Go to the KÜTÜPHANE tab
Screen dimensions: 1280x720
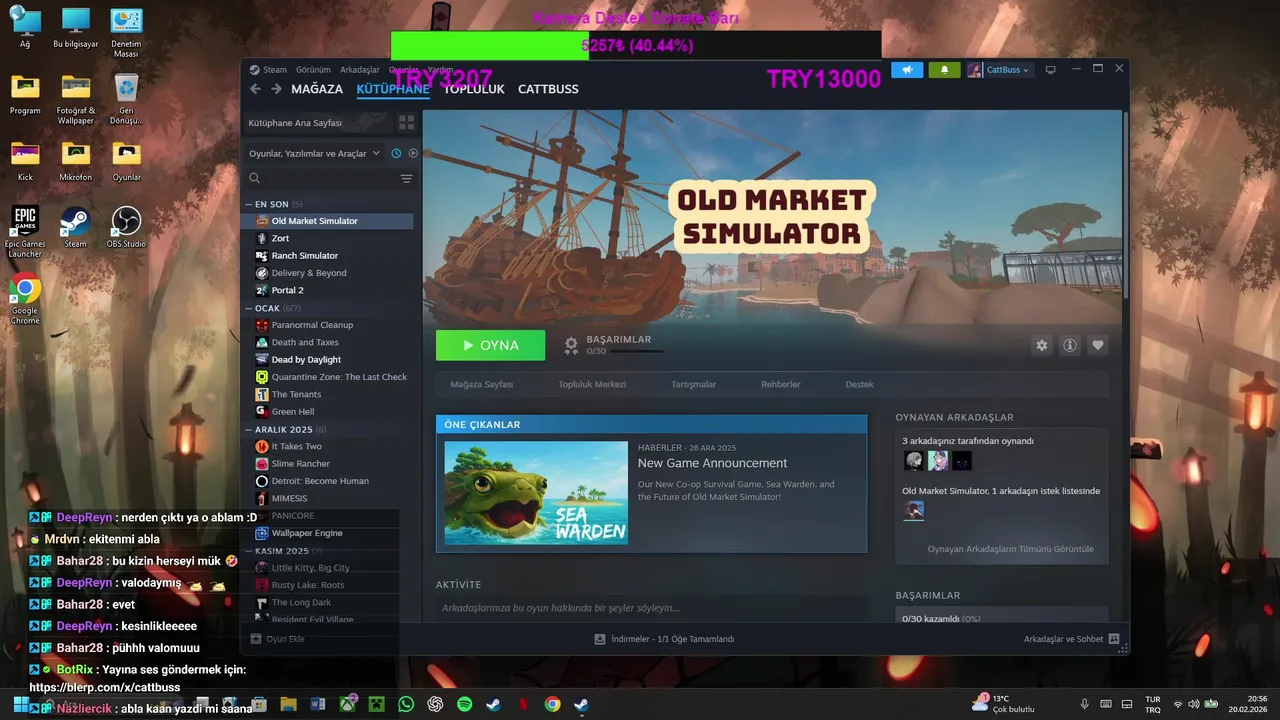point(393,89)
